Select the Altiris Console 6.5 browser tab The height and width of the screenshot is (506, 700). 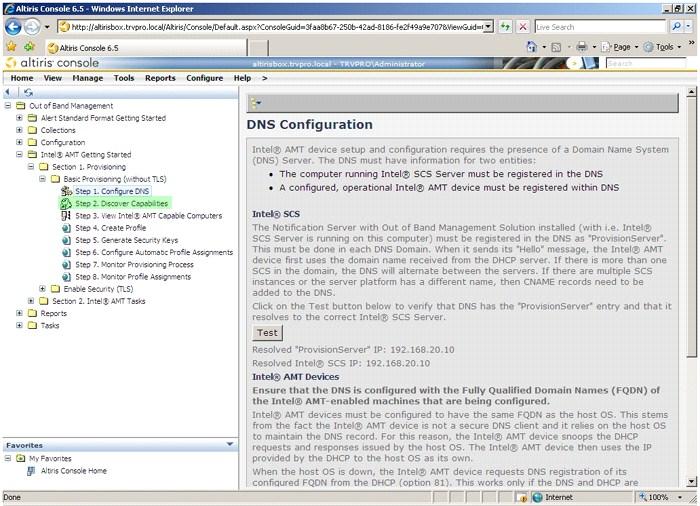(146, 47)
